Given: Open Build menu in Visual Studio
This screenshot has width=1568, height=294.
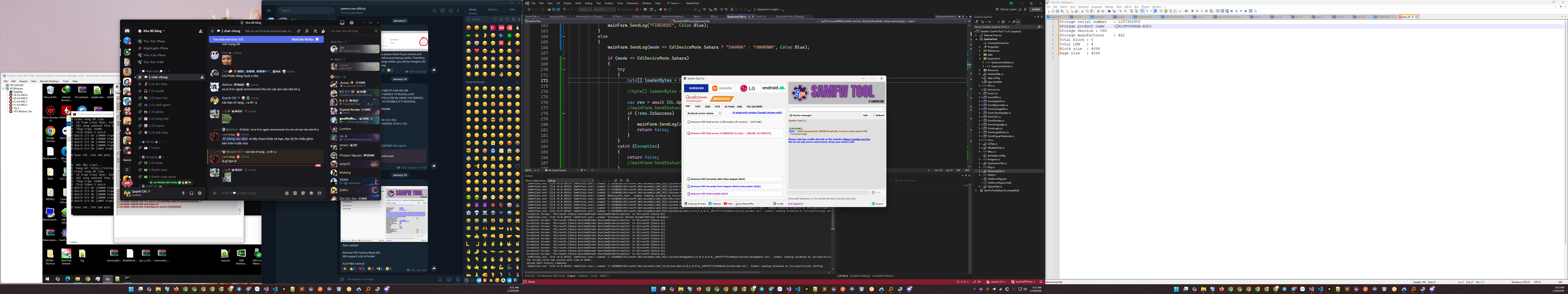Looking at the screenshot, I should 578,3.
